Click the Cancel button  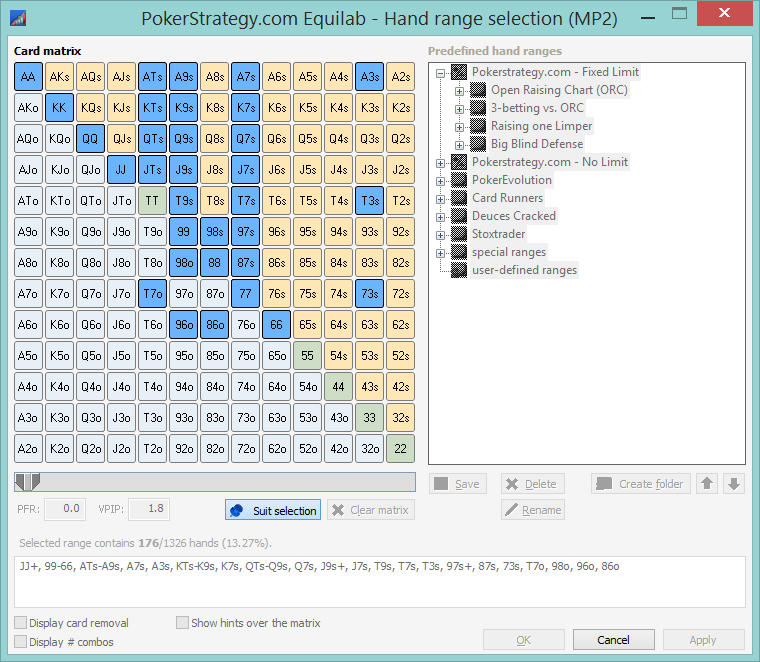[614, 640]
